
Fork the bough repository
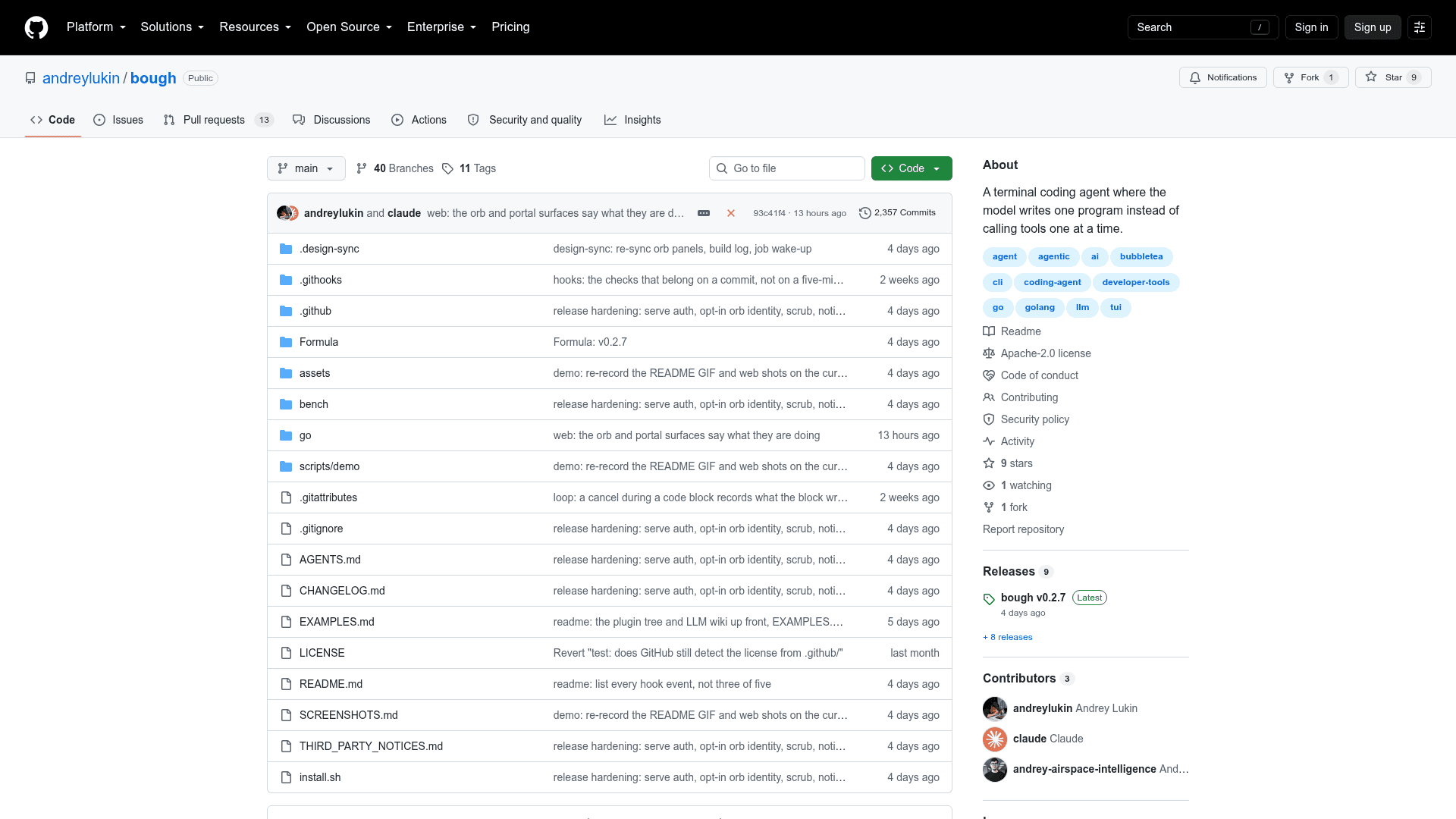point(1310,77)
